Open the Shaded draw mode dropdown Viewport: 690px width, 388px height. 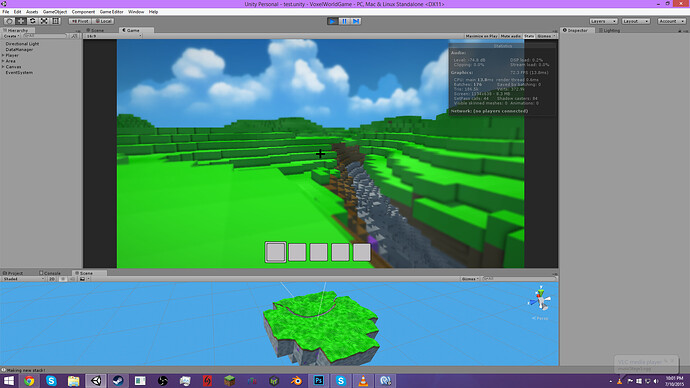(23, 279)
